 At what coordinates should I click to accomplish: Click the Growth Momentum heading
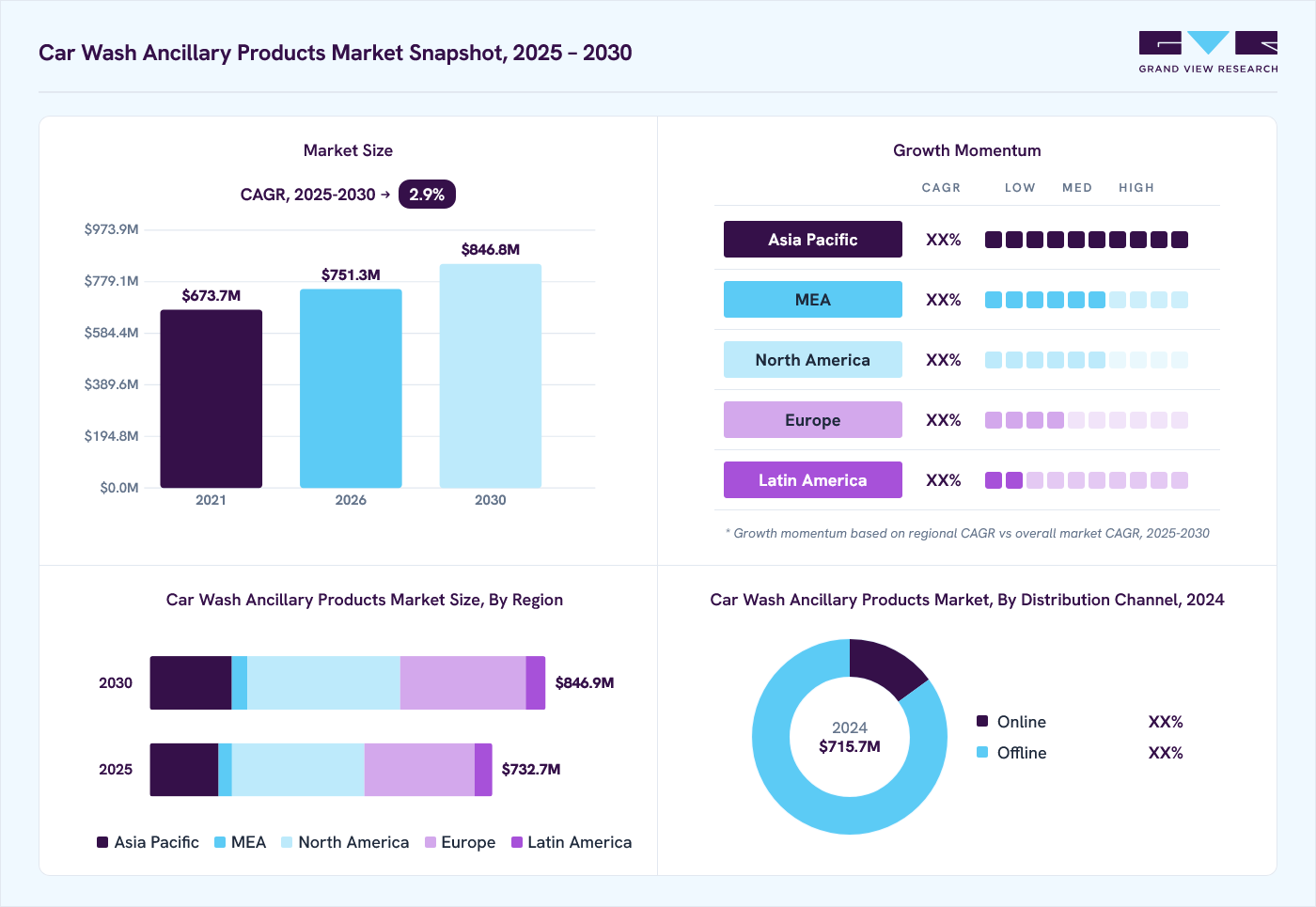[967, 150]
